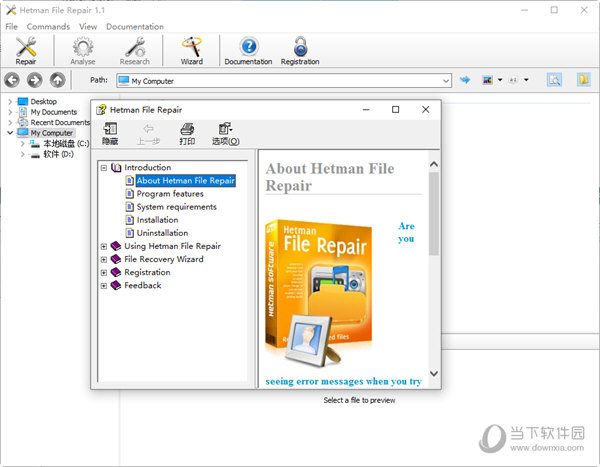Go back with the left arrow button
Screen dimensions: 600x467
pyautogui.click(x=12, y=80)
